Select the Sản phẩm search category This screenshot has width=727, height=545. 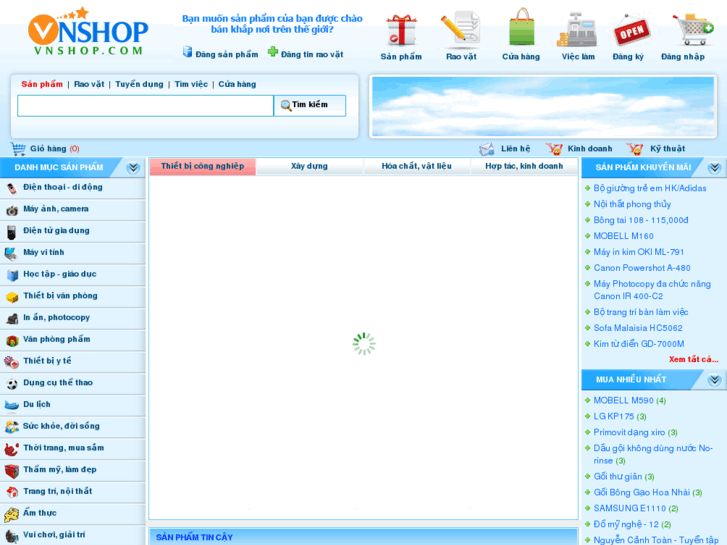(42, 84)
